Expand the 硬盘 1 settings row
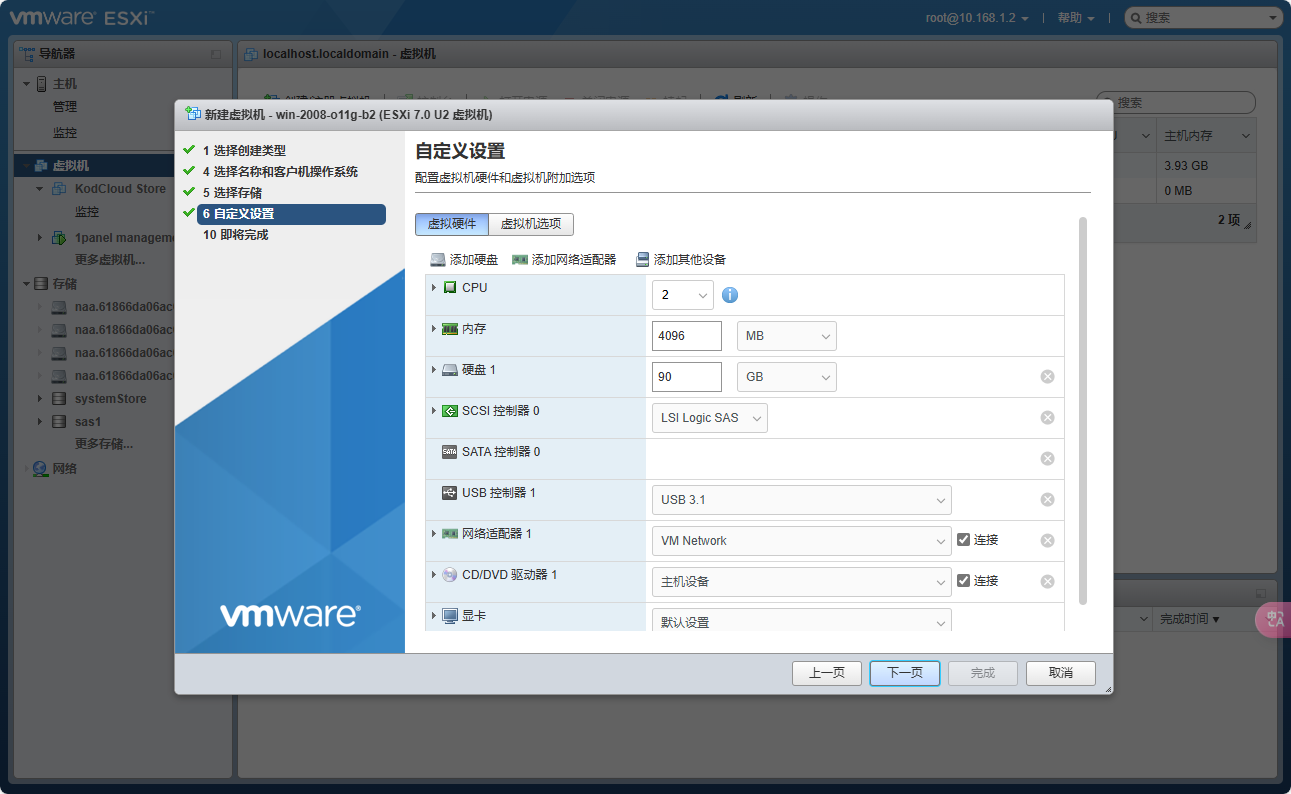The width and height of the screenshot is (1291, 794). point(434,370)
